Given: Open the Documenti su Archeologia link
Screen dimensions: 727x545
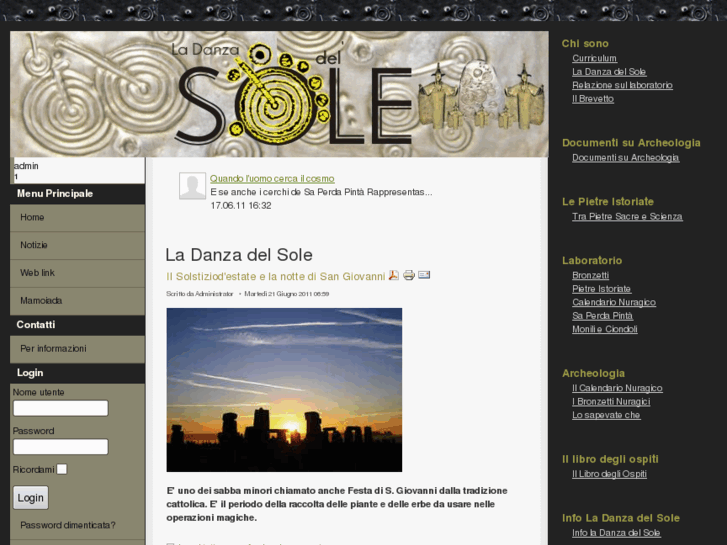Looking at the screenshot, I should (x=625, y=158).
